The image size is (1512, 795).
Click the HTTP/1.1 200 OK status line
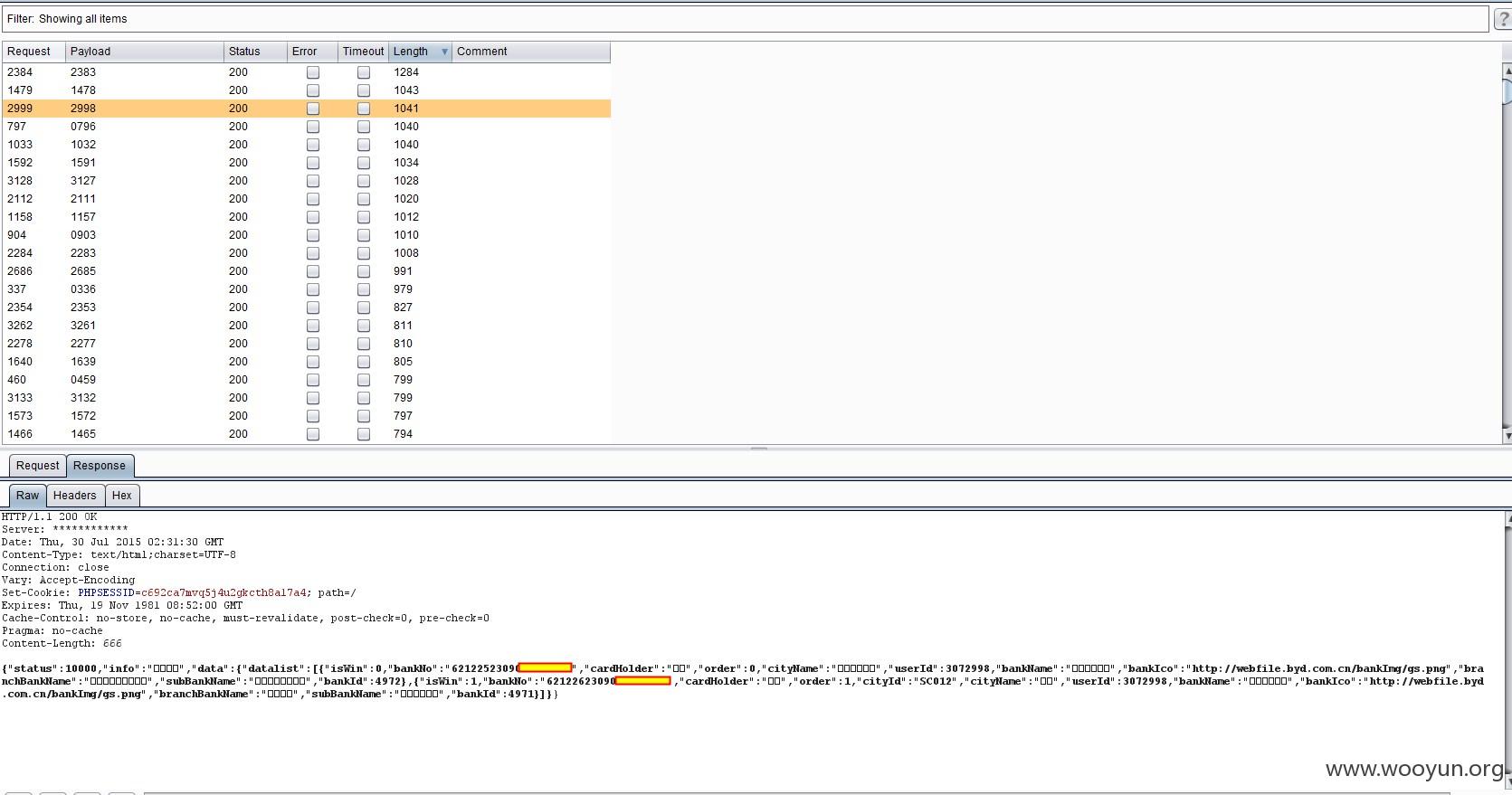coord(49,517)
